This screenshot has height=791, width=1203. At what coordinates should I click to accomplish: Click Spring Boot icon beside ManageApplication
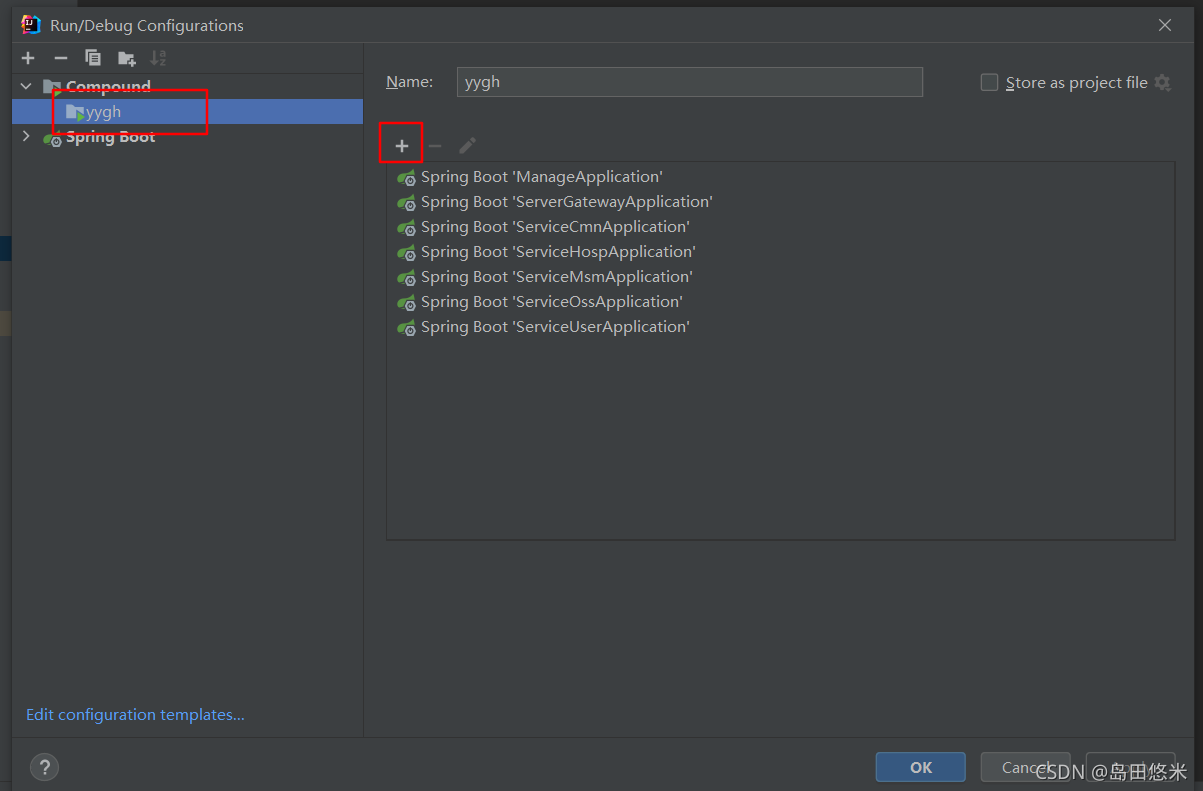tap(406, 178)
